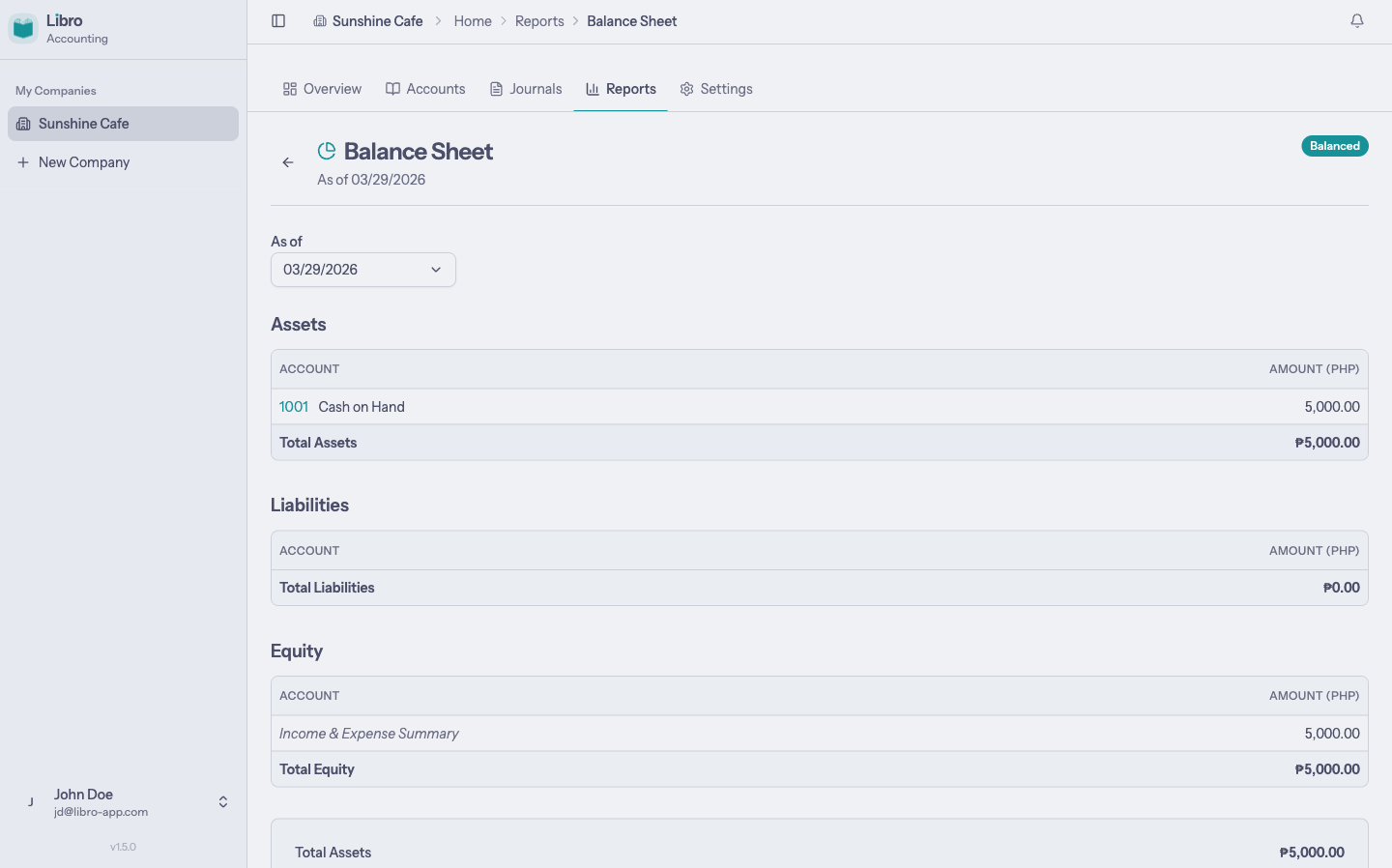Click the building icon next to Sunshine Cafe breadcrumb
The width and height of the screenshot is (1392, 868).
pyautogui.click(x=318, y=20)
